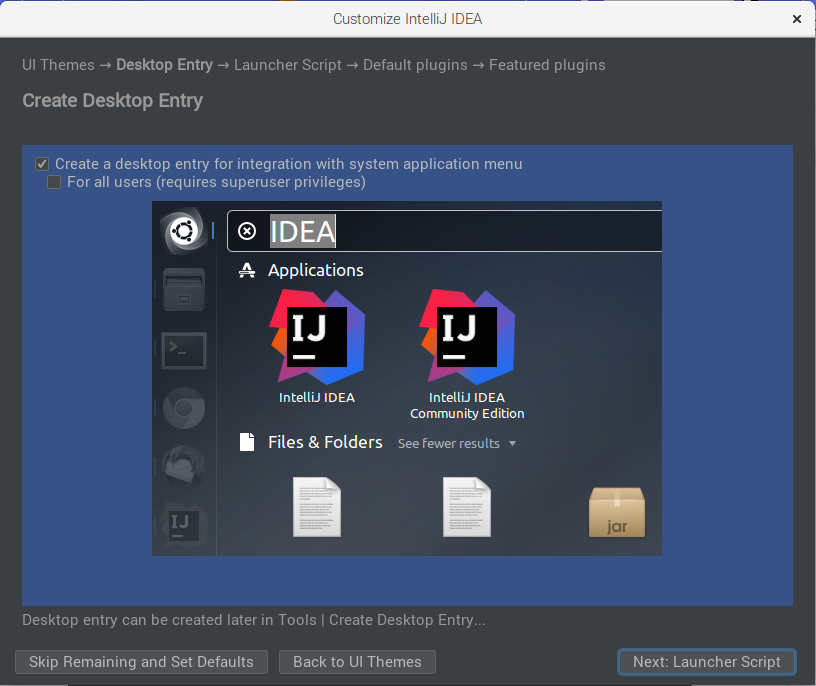Image resolution: width=816 pixels, height=686 pixels.
Task: Click the Files & Folders heading text
Action: click(x=325, y=442)
